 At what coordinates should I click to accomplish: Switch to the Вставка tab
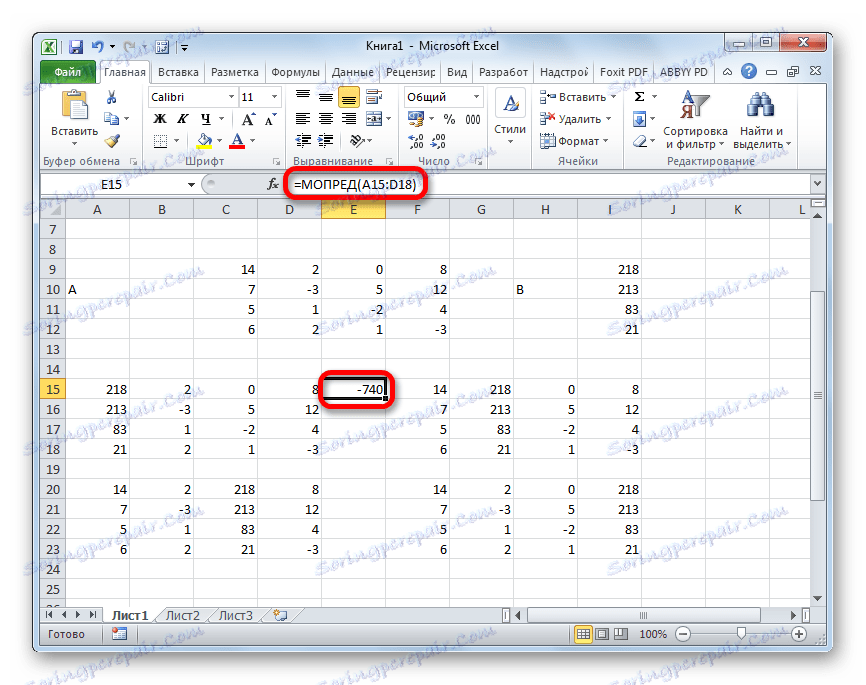click(x=178, y=72)
